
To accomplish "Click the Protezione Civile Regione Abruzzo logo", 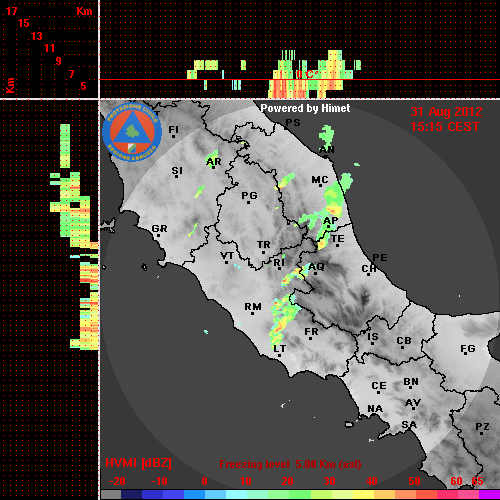I will 132,132.
